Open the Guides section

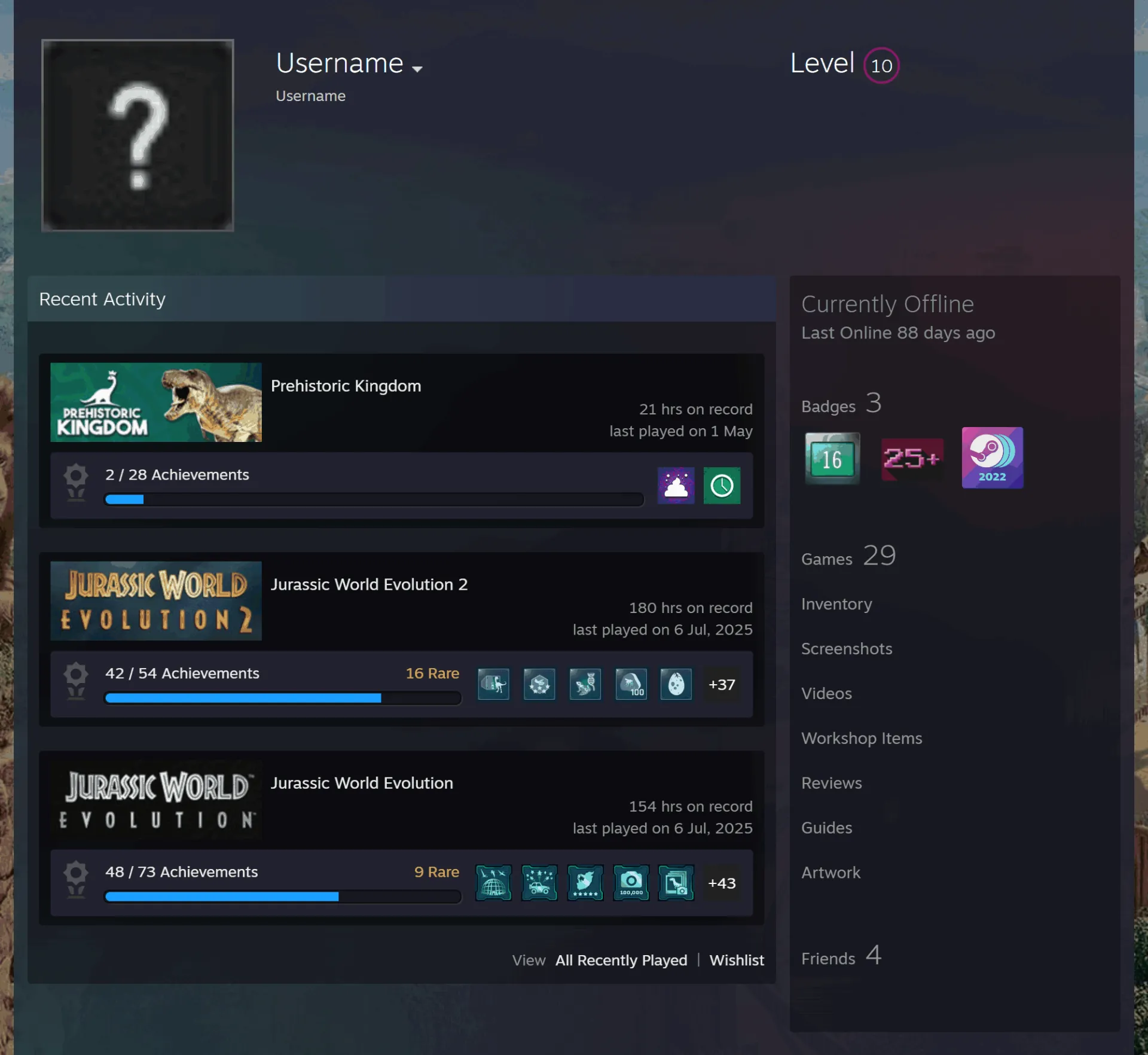(x=826, y=828)
